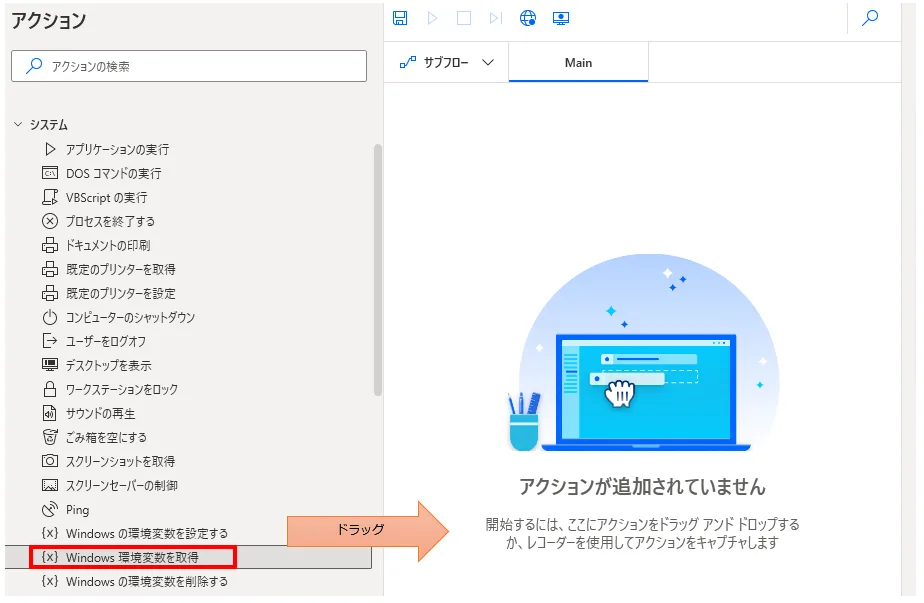Select the DOS コマンドの実行 action
924x603 pixels.
(113, 173)
